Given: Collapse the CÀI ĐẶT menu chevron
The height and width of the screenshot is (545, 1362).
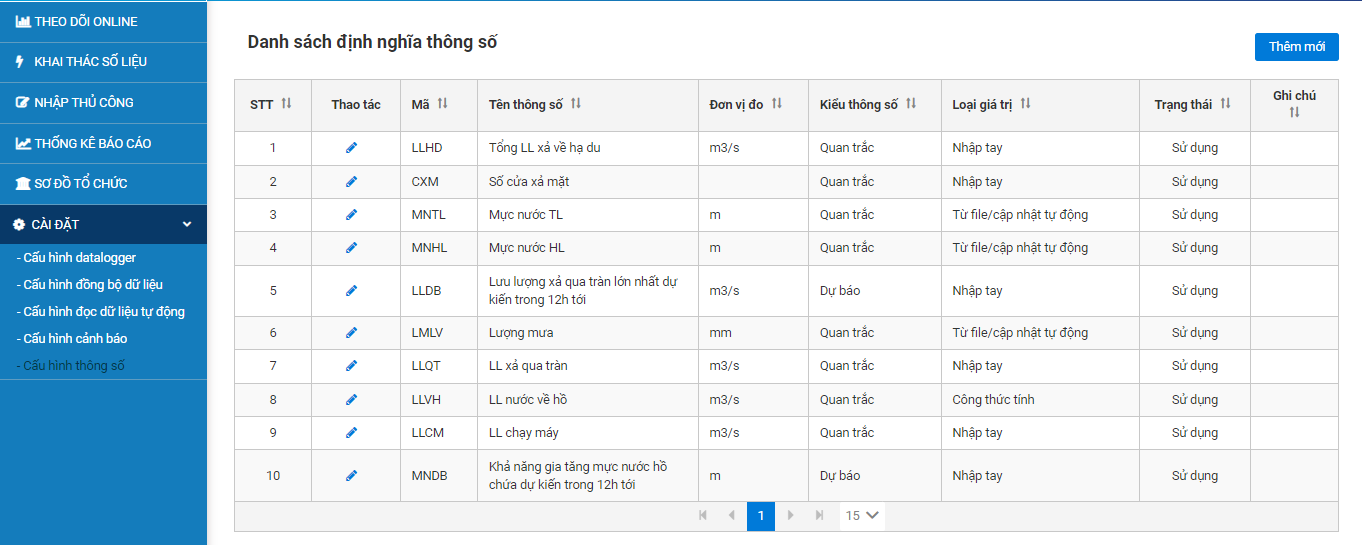Looking at the screenshot, I should [x=187, y=225].
